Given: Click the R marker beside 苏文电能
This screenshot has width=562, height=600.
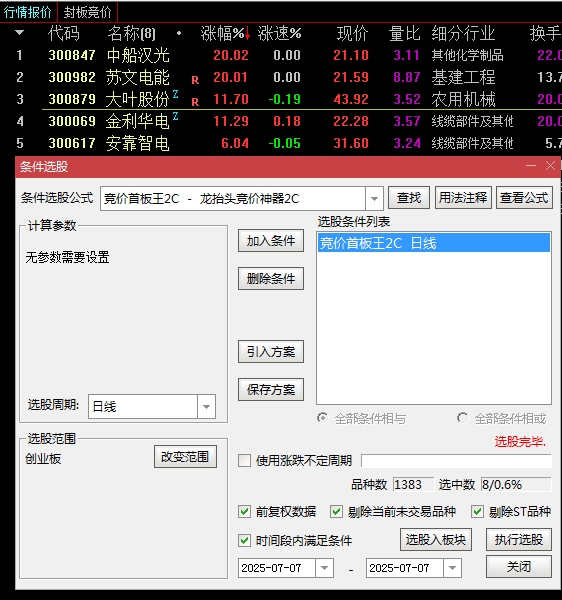Looking at the screenshot, I should click(195, 80).
